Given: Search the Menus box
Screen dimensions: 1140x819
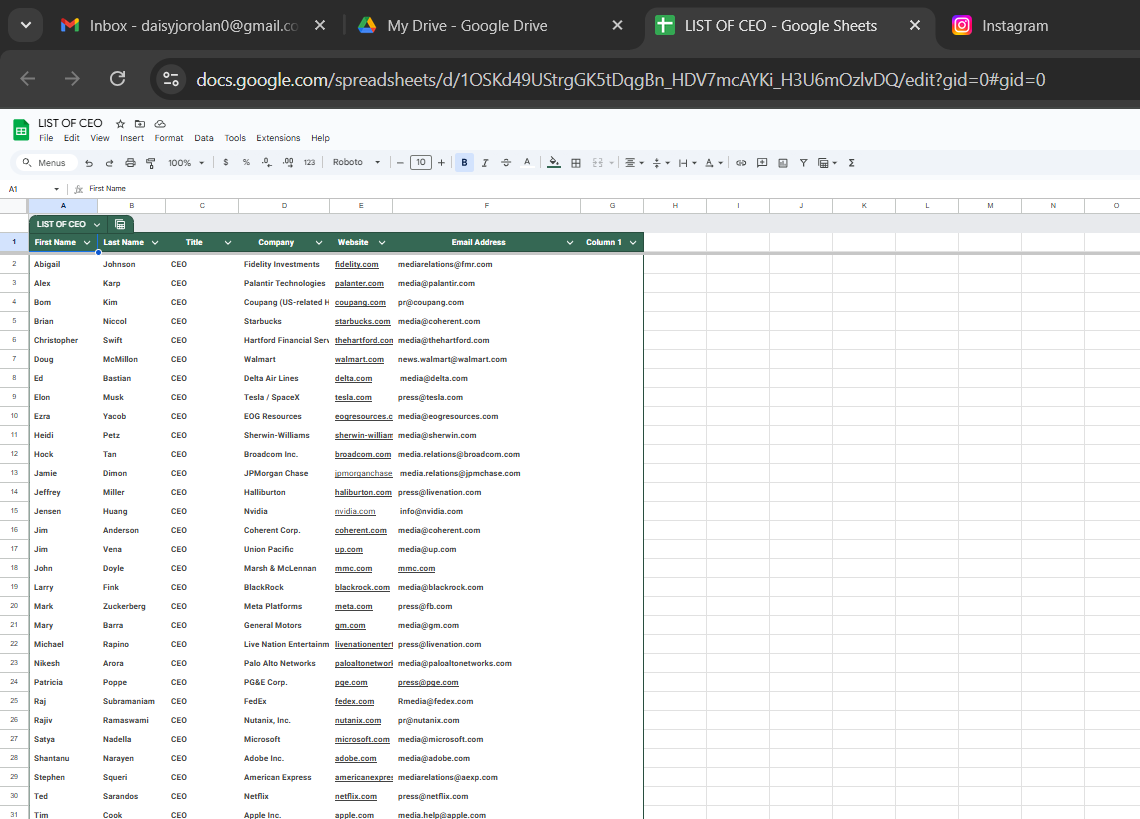Looking at the screenshot, I should (x=45, y=163).
